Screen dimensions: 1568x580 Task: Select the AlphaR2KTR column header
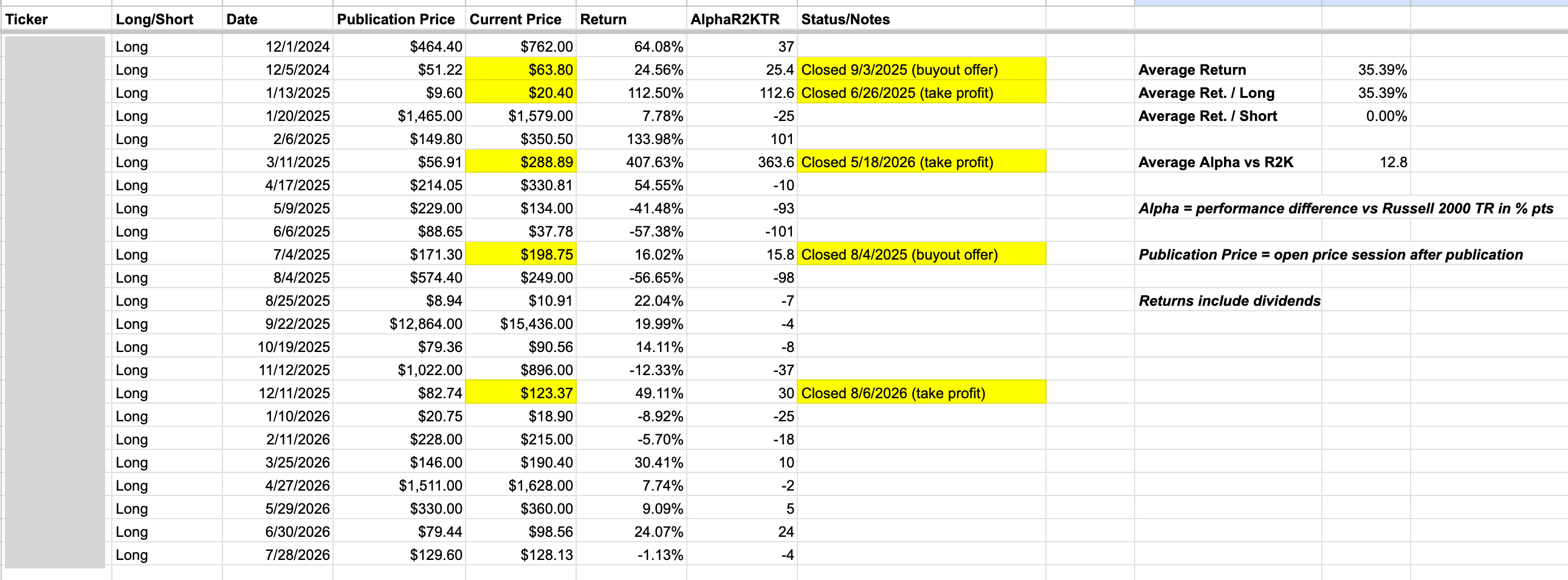click(742, 19)
